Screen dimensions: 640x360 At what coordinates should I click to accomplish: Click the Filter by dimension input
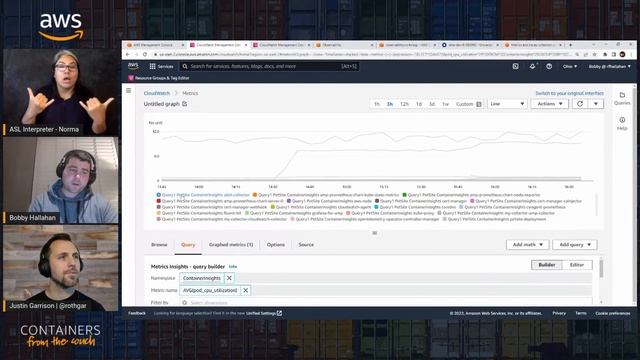coord(386,302)
